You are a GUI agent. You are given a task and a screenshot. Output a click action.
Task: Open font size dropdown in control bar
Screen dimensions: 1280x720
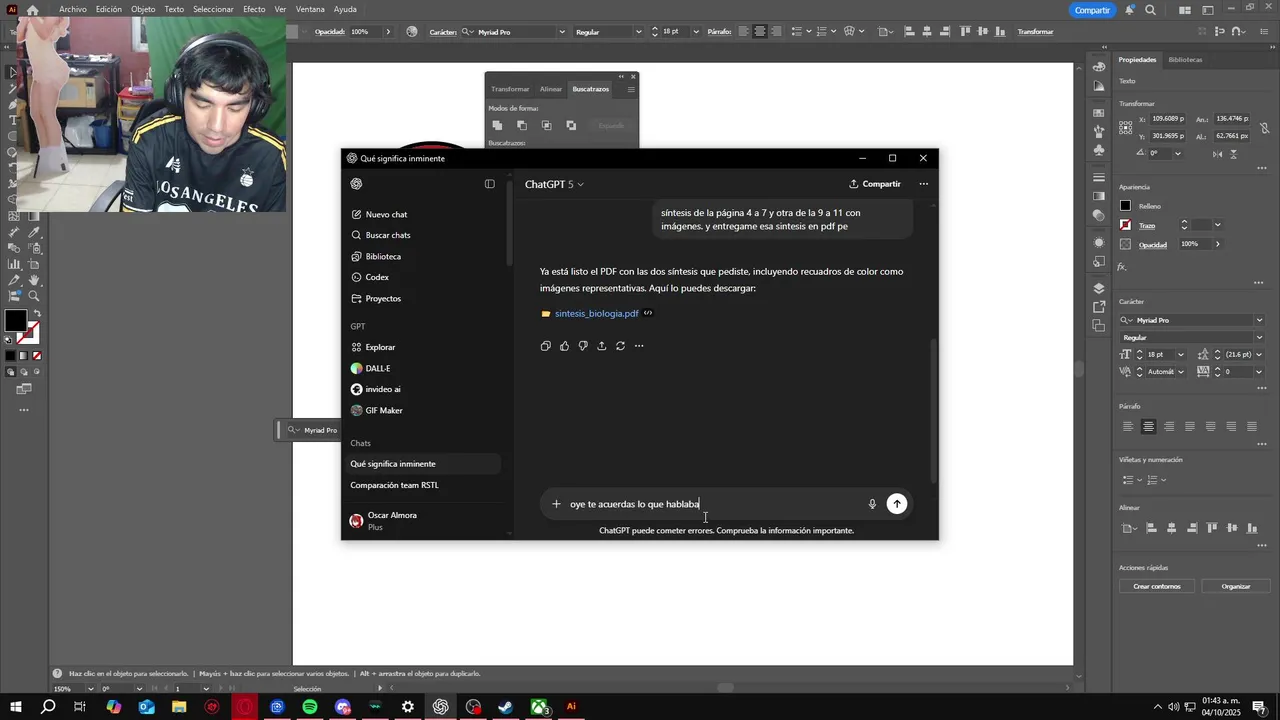697,32
